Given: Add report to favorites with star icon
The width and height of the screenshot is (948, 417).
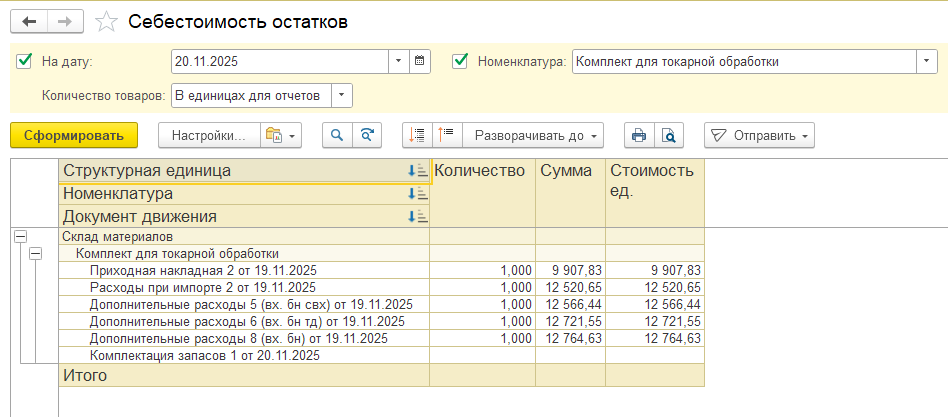Looking at the screenshot, I should coord(105,21).
